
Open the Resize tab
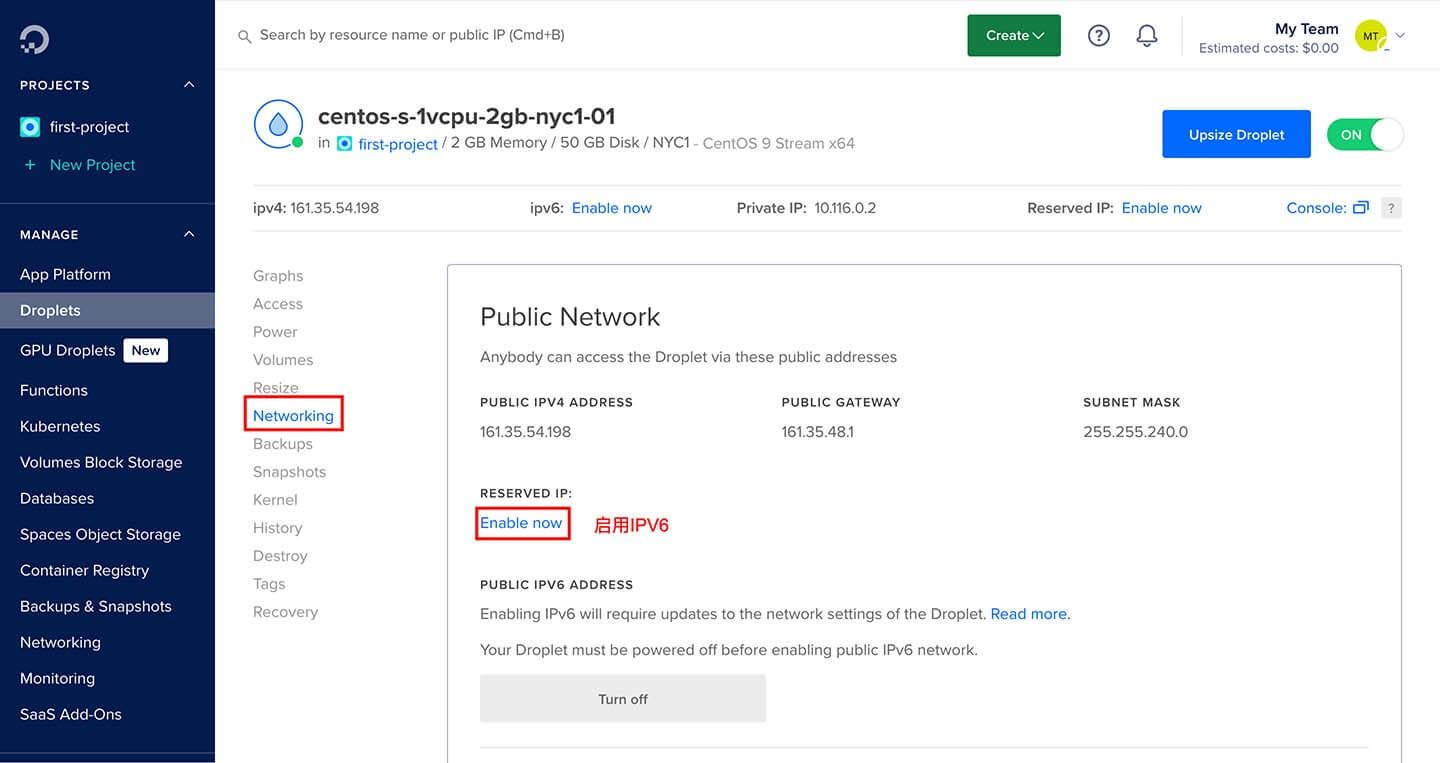click(276, 388)
